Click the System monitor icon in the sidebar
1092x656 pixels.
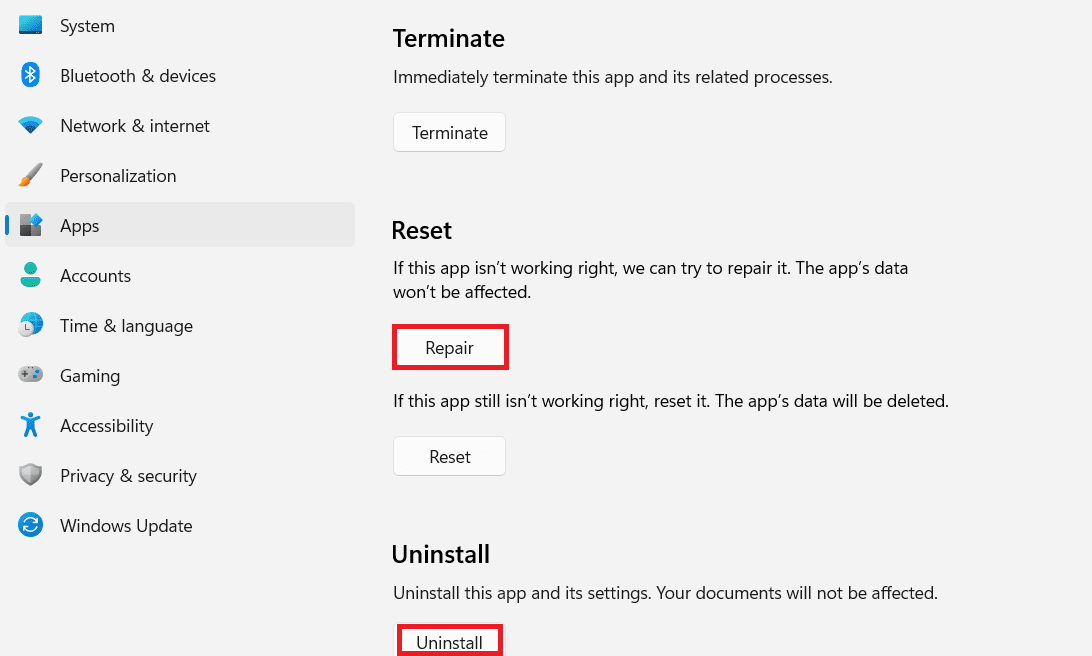click(x=30, y=26)
